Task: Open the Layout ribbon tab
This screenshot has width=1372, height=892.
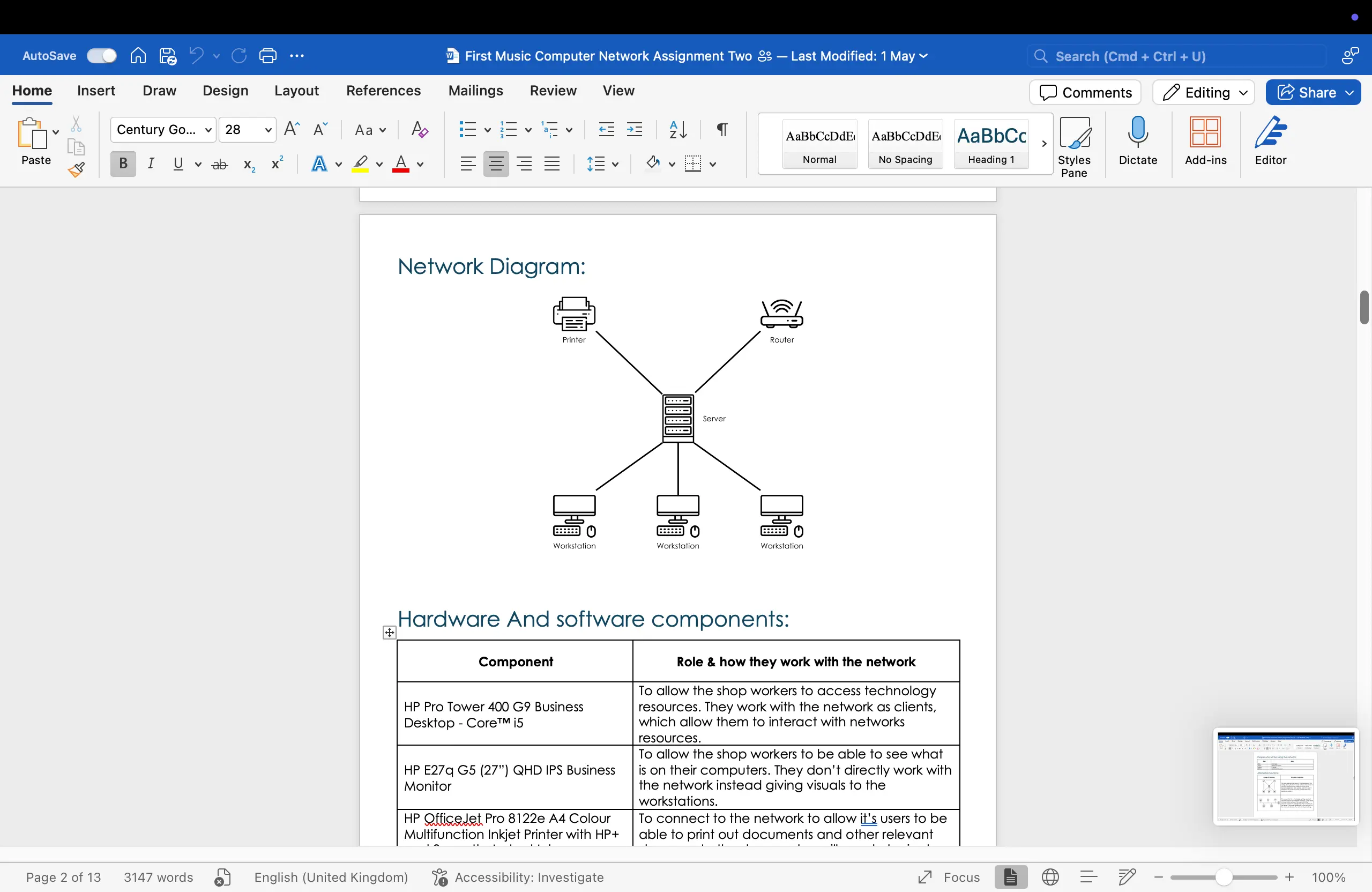Action: click(296, 91)
